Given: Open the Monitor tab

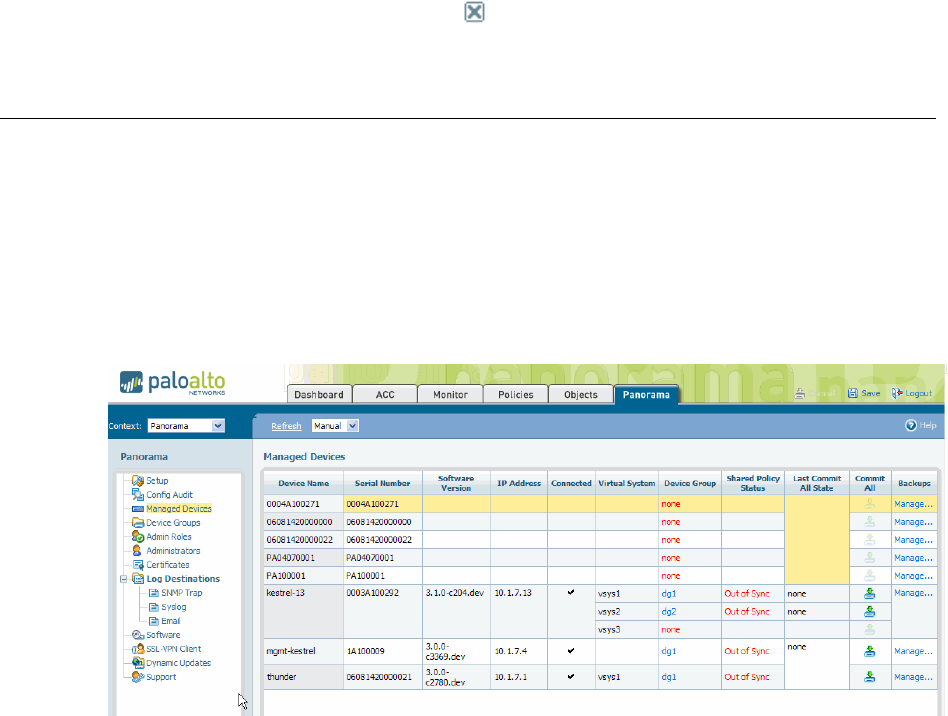Looking at the screenshot, I should (450, 394).
